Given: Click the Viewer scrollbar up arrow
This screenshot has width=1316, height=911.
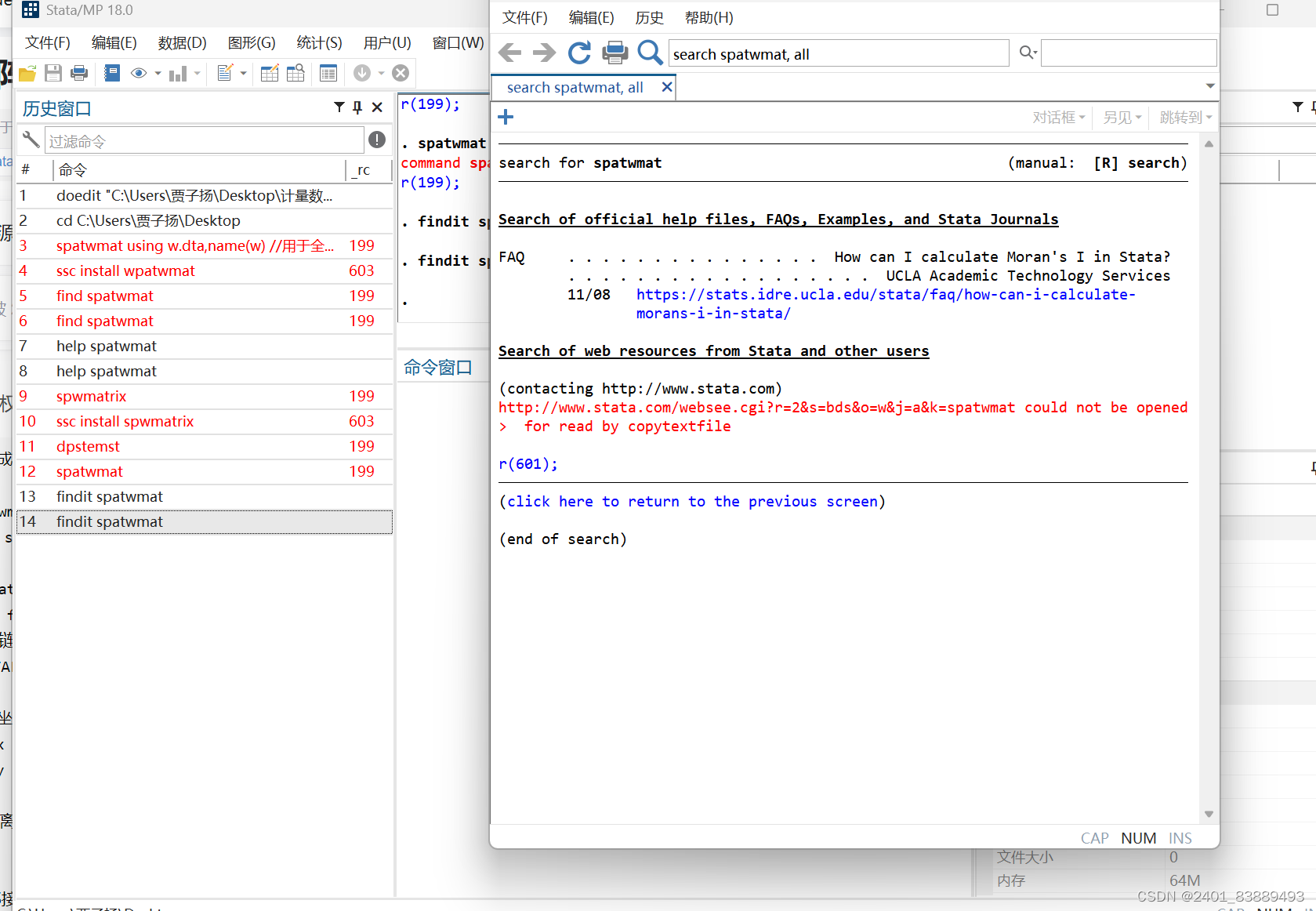Looking at the screenshot, I should (1209, 144).
